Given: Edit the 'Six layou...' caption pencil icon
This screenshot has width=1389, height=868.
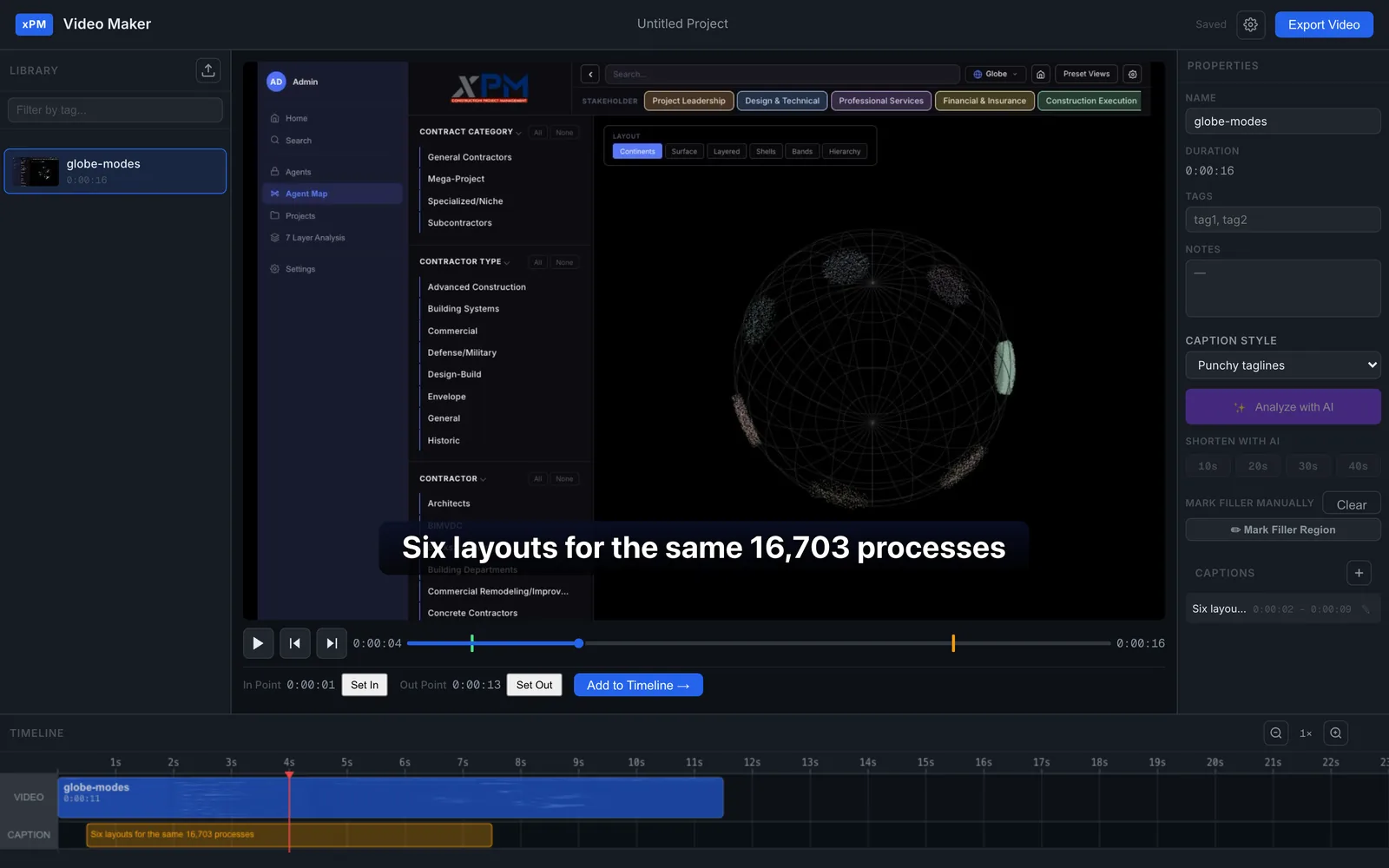Looking at the screenshot, I should 1366,609.
